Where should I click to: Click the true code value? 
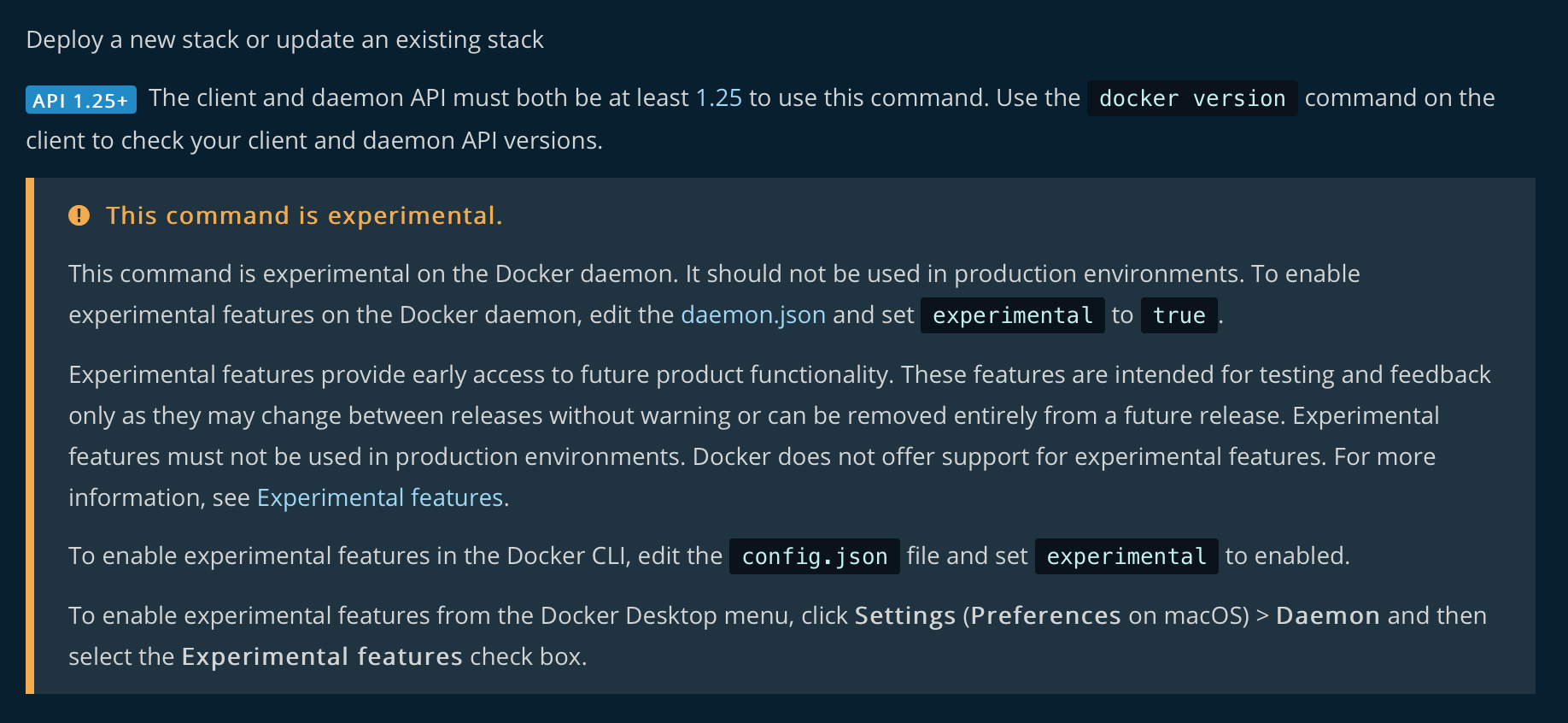(x=1179, y=315)
